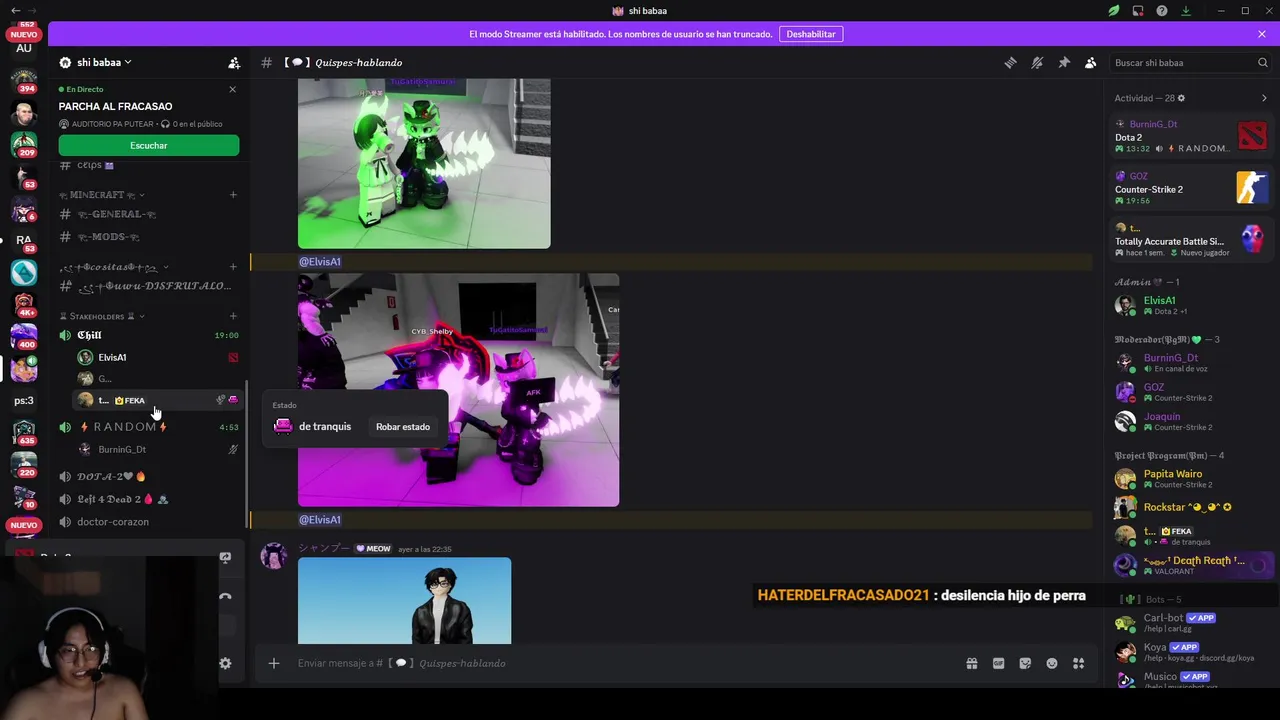Open GOZ Counter-Strike 2 activity card
The height and width of the screenshot is (720, 1280).
(1191, 188)
